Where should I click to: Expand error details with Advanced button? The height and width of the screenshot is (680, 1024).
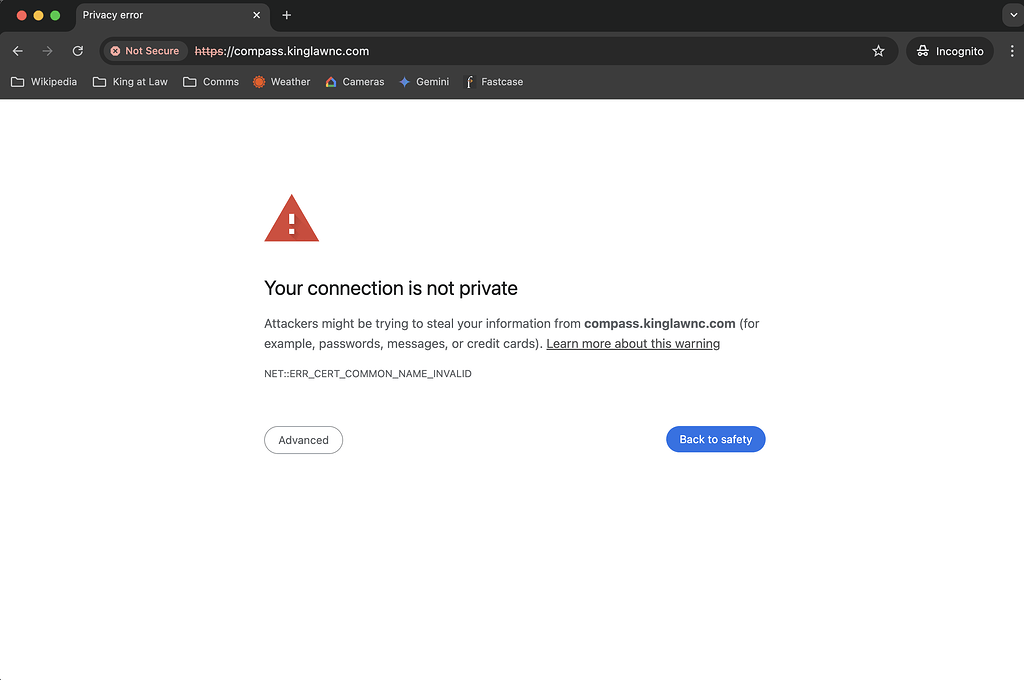303,439
